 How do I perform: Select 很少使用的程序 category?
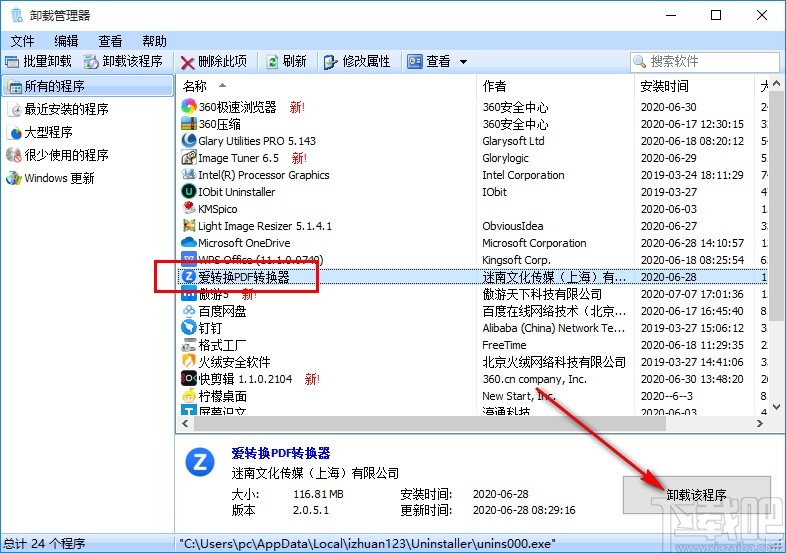[x=66, y=155]
